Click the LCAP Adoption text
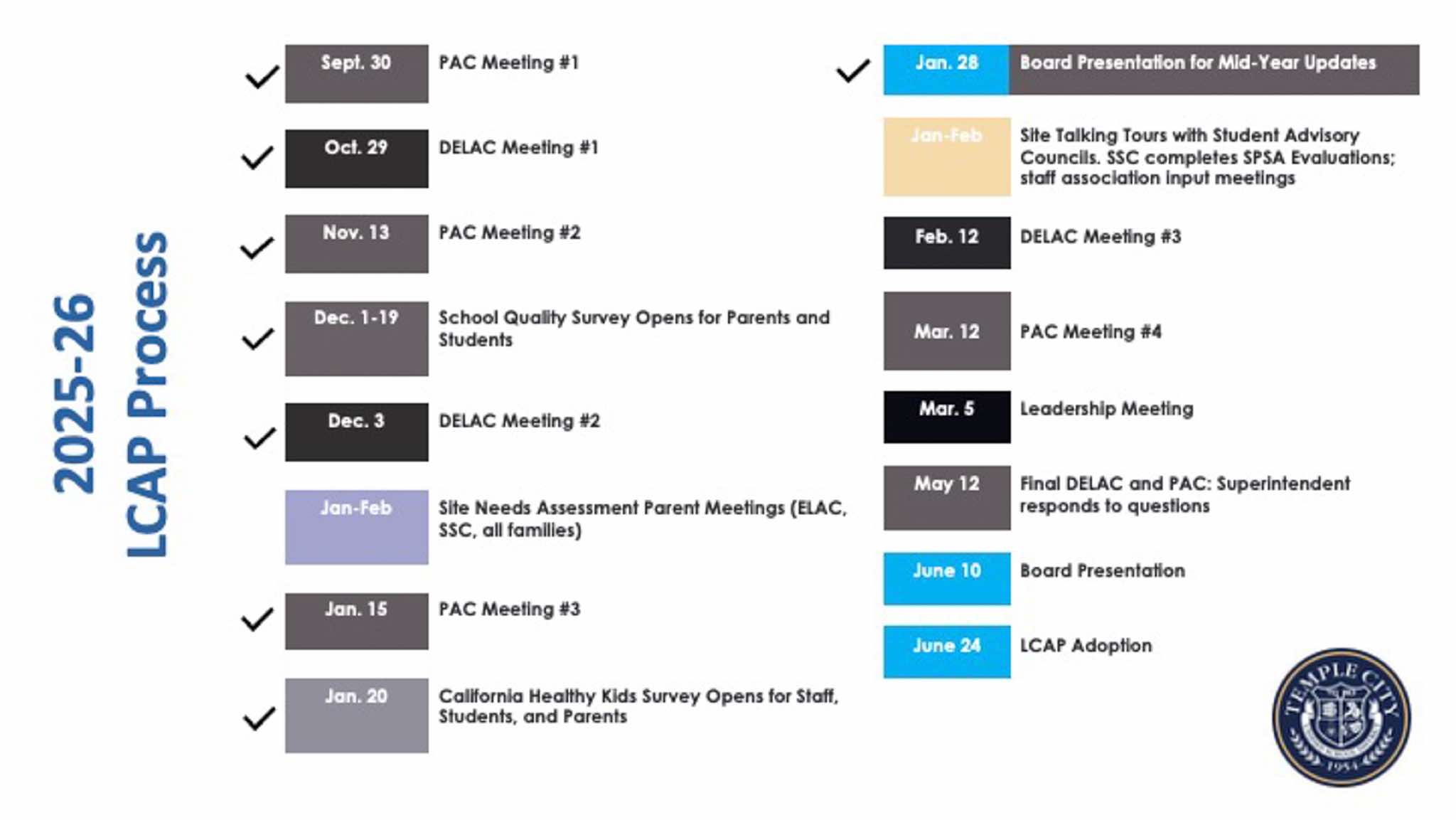 (1086, 646)
